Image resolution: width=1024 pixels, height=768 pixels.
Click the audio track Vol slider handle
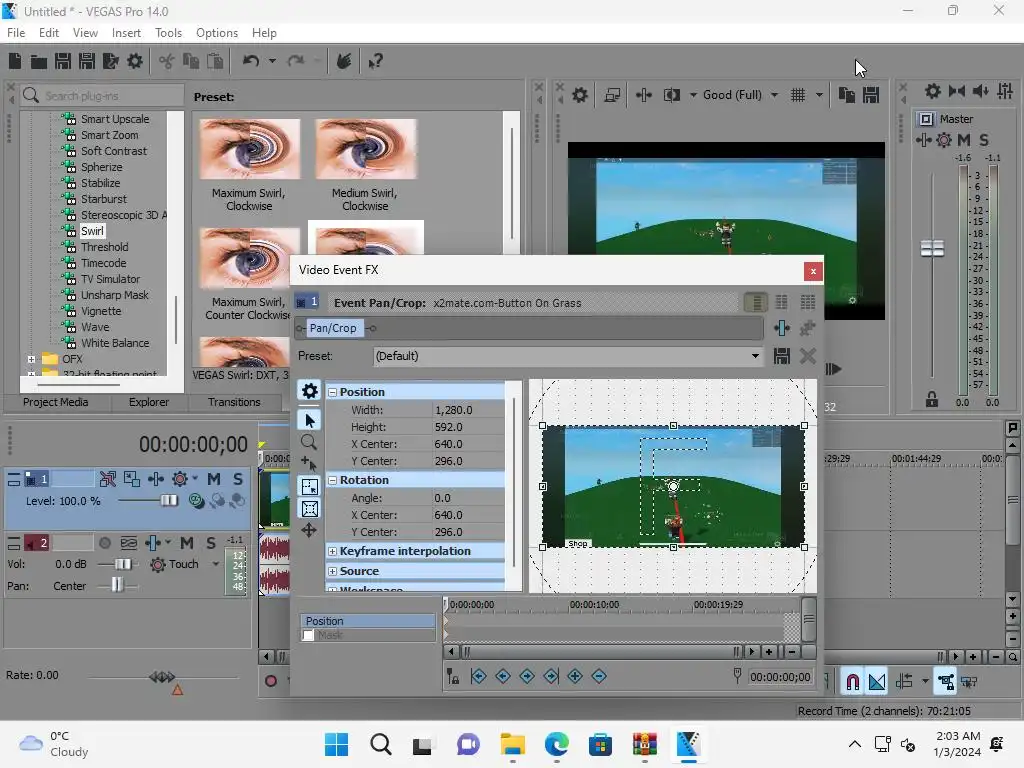(123, 564)
